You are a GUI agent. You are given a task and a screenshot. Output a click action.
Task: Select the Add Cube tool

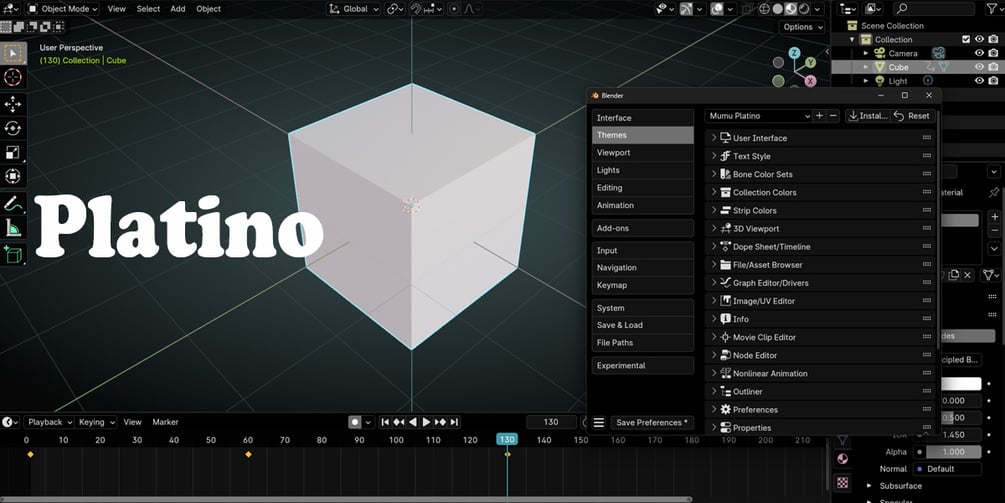coord(13,254)
